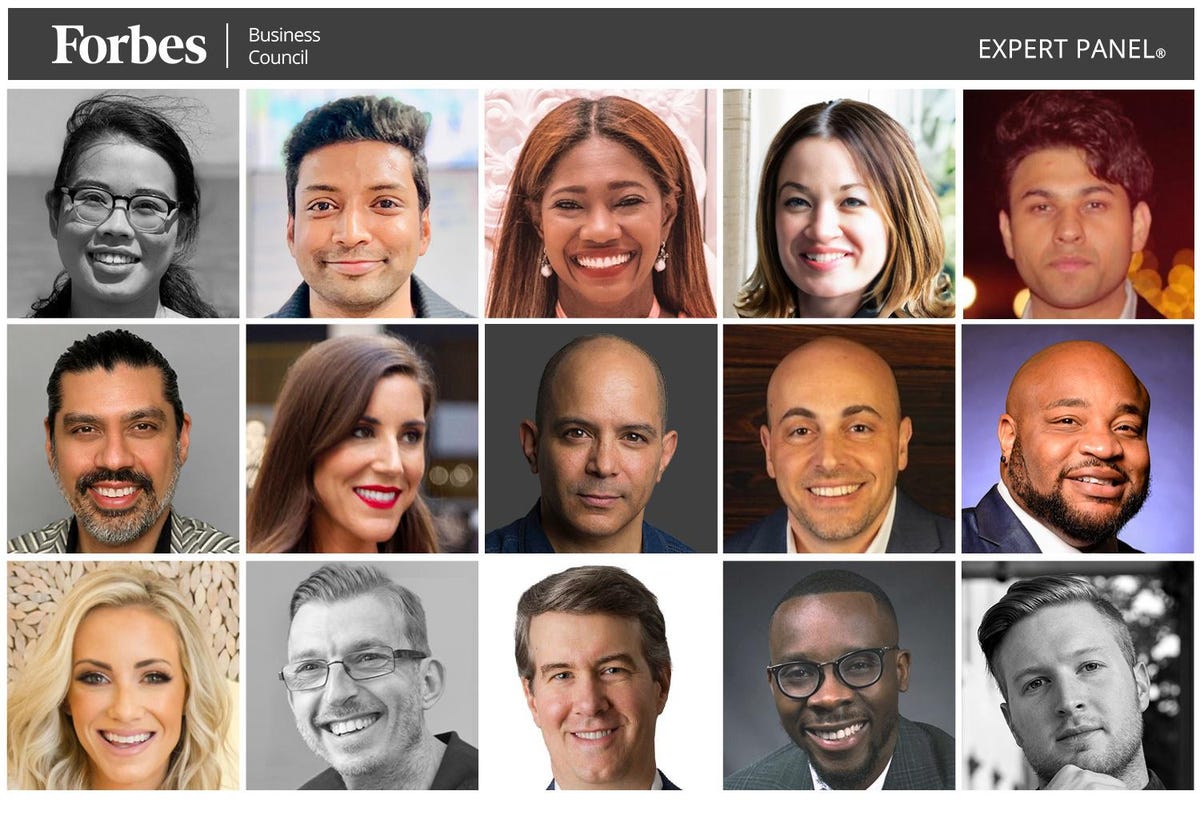This screenshot has width=1200, height=819.
Task: Click the Forbes logo in the header
Action: pos(129,45)
